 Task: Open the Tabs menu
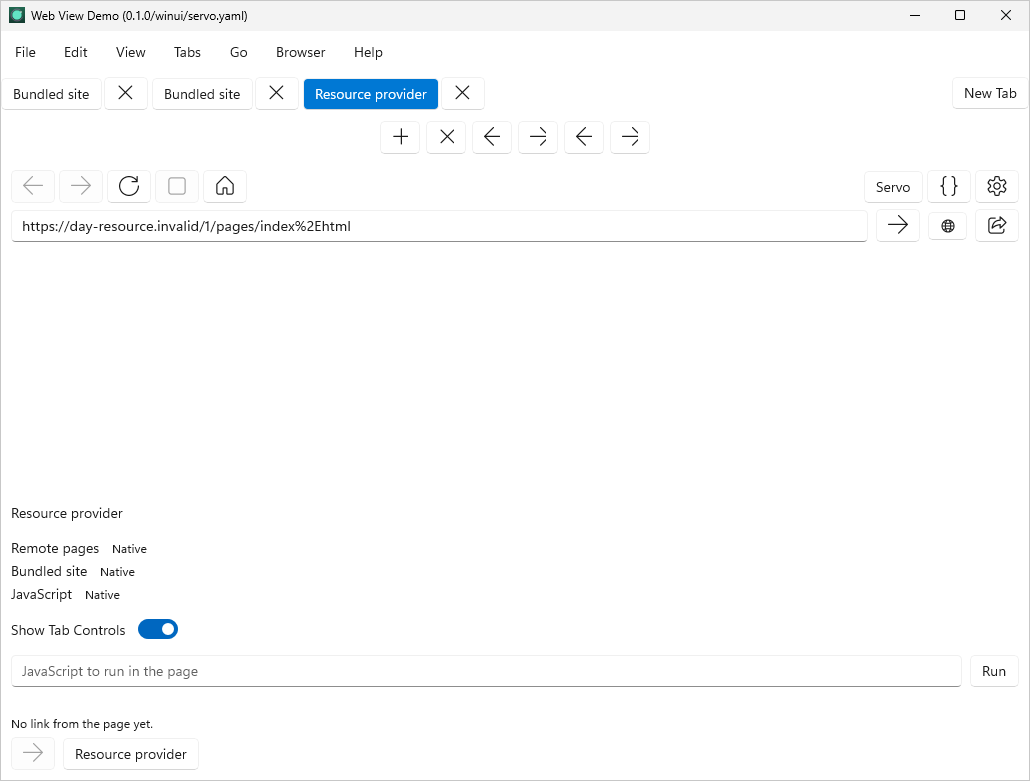point(187,53)
